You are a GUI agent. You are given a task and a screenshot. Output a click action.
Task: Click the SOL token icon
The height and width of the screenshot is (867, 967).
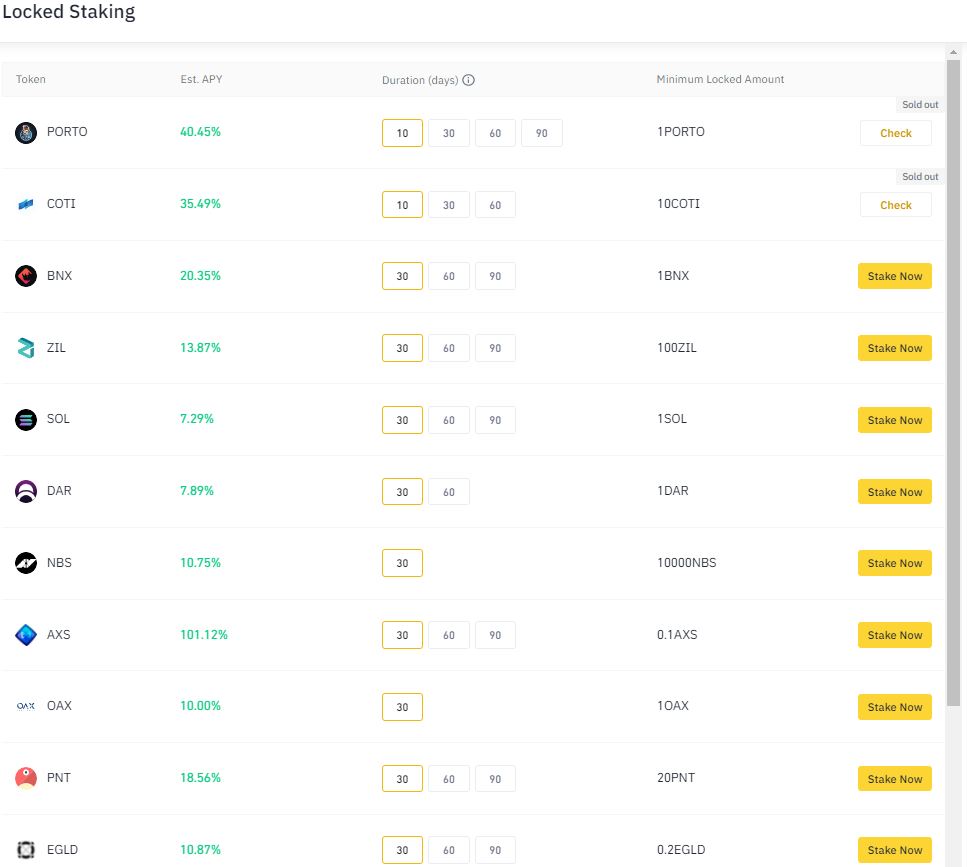click(x=26, y=420)
